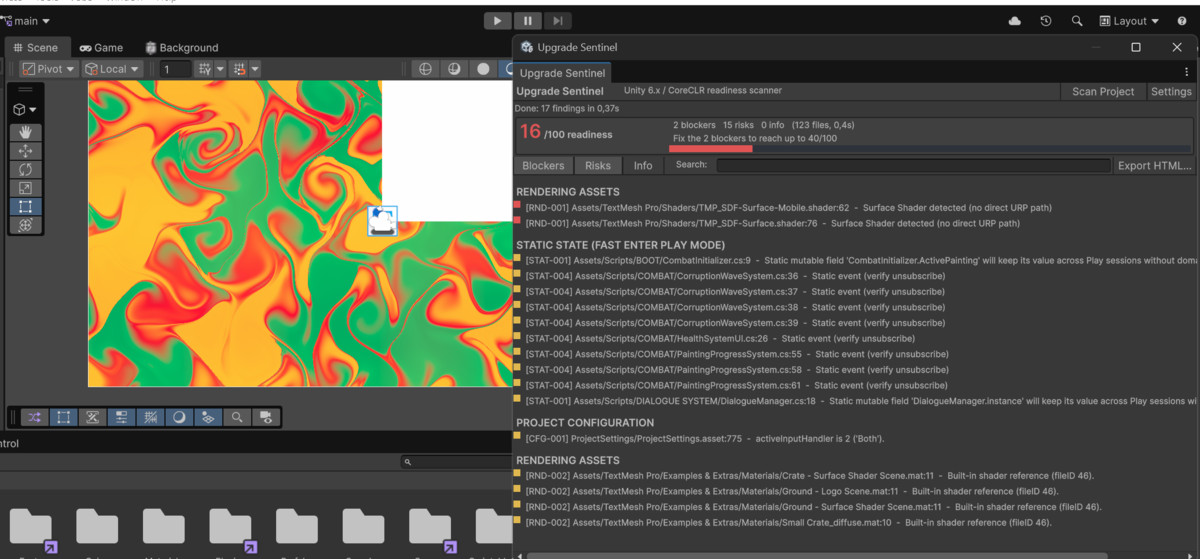The image size is (1200, 559).
Task: Toggle the Info filter
Action: pyautogui.click(x=643, y=165)
